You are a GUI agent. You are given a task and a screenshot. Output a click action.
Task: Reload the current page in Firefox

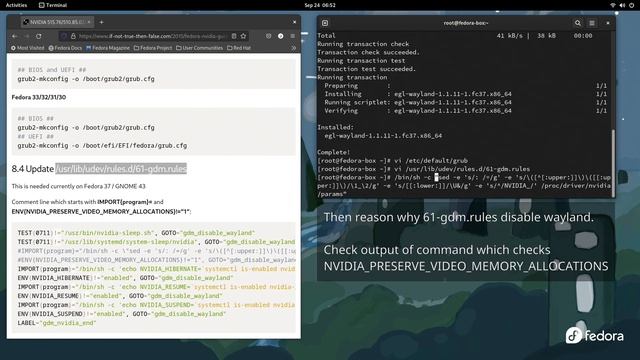point(38,36)
